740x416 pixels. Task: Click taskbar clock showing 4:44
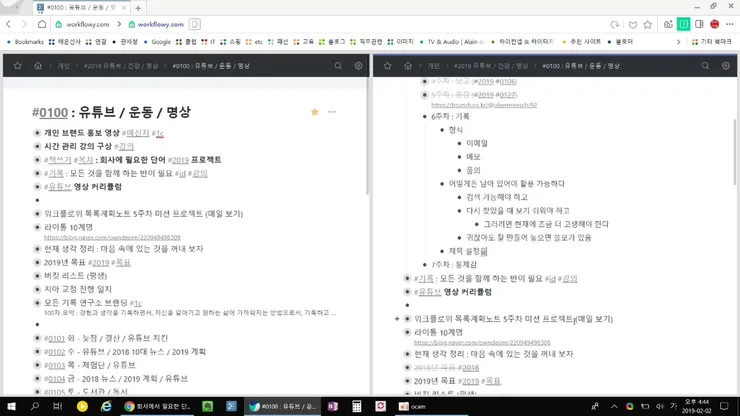[x=697, y=406]
